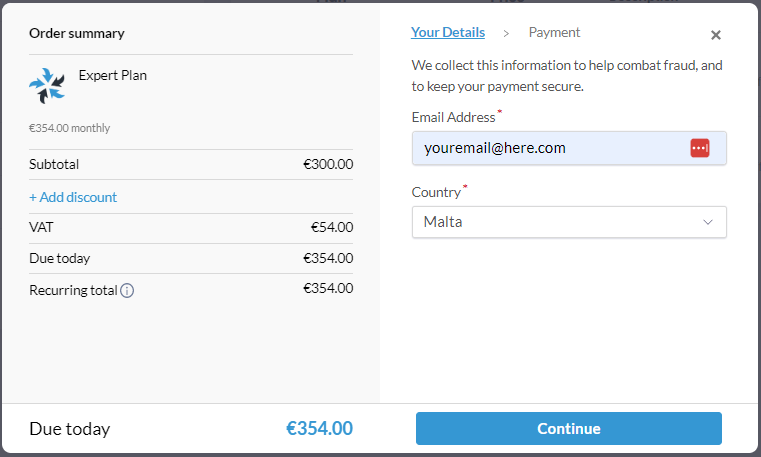
Task: Click the Subtotal €300.00 amount
Action: click(x=328, y=164)
